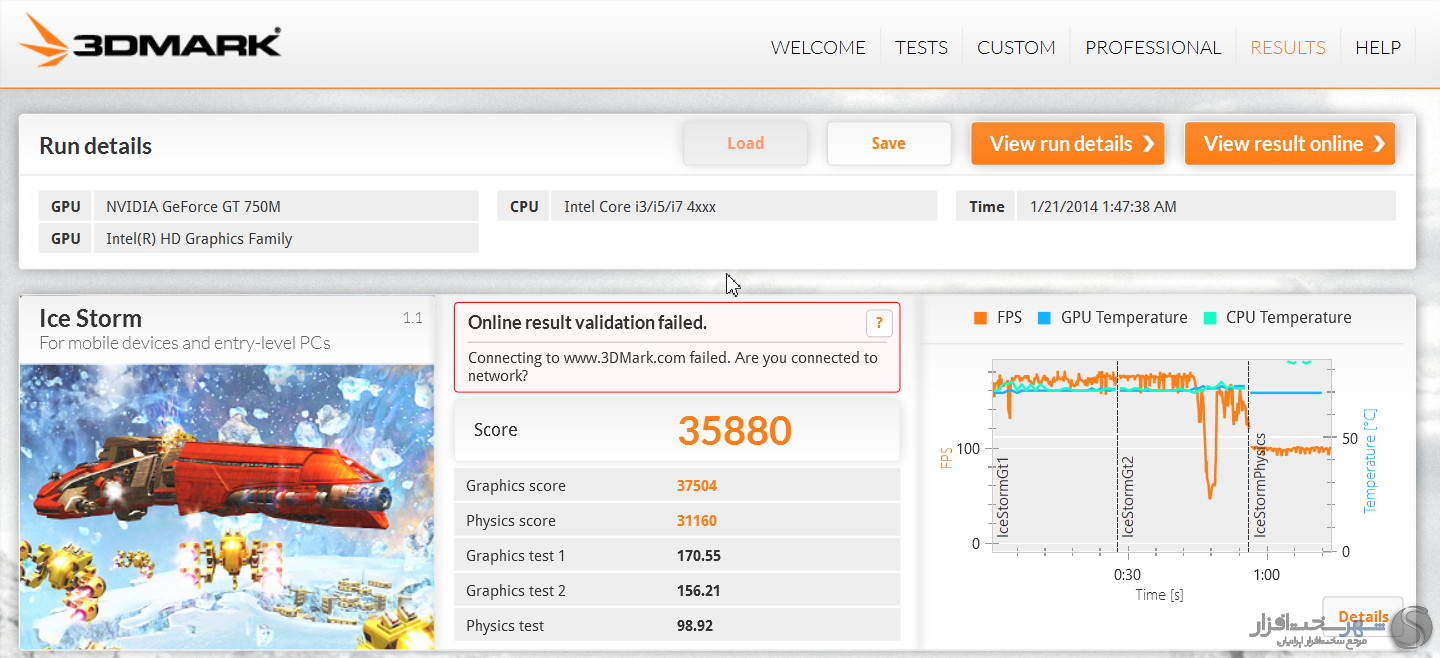Select the RESULTS tab

click(1288, 47)
